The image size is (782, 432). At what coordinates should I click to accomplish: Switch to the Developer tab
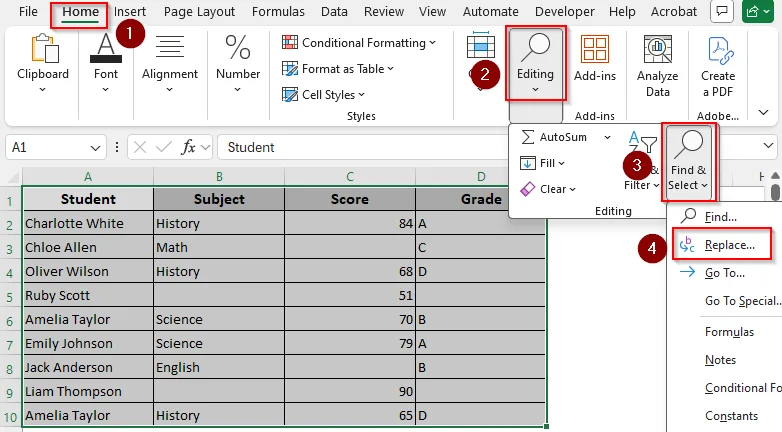(564, 11)
